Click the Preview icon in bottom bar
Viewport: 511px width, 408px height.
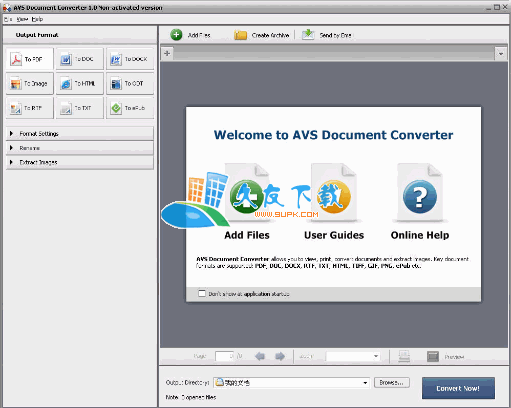pyautogui.click(x=433, y=356)
